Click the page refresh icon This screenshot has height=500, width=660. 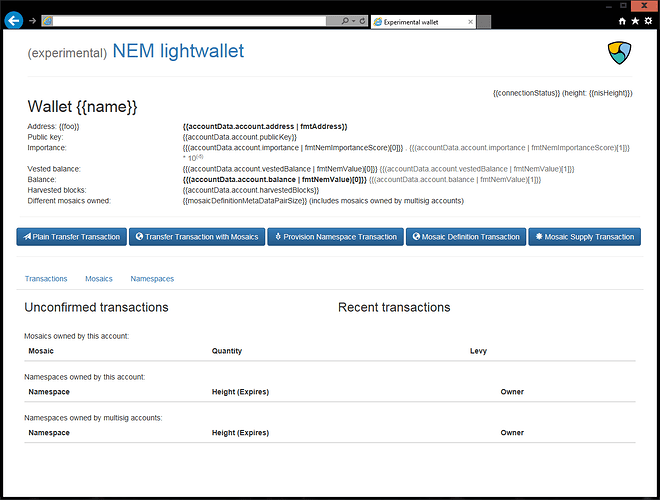pos(362,21)
